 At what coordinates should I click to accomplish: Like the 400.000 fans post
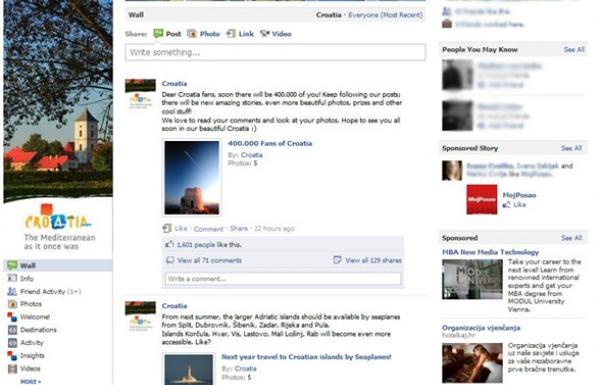[x=181, y=228]
